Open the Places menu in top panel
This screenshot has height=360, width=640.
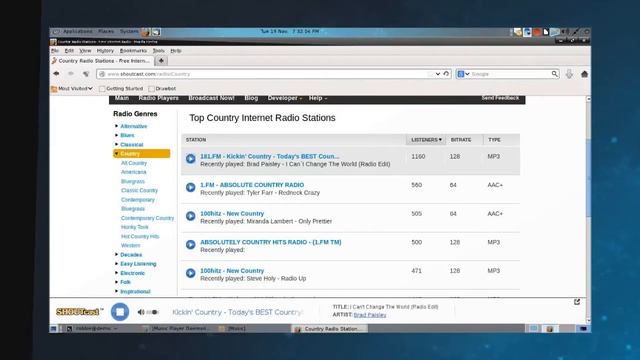106,31
